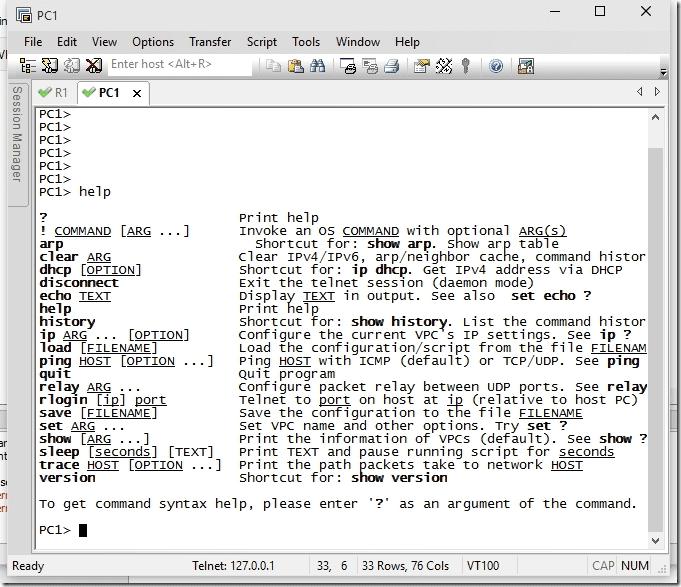Open the File menu

(x=33, y=42)
